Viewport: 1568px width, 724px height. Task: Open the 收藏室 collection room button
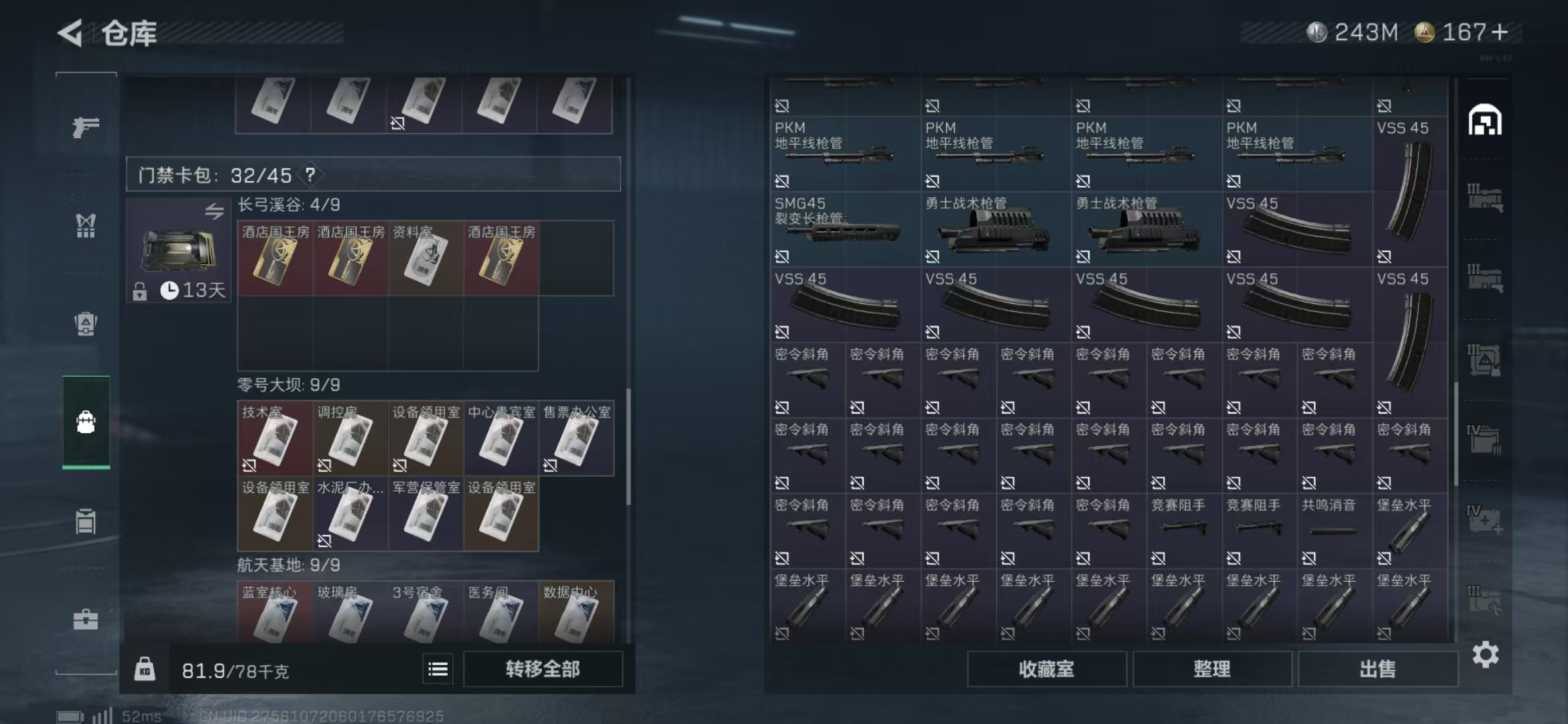[1047, 669]
